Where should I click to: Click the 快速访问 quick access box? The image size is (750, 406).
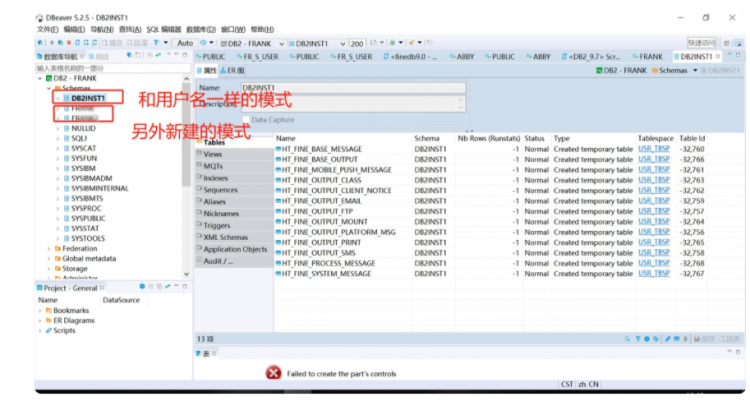[x=702, y=43]
